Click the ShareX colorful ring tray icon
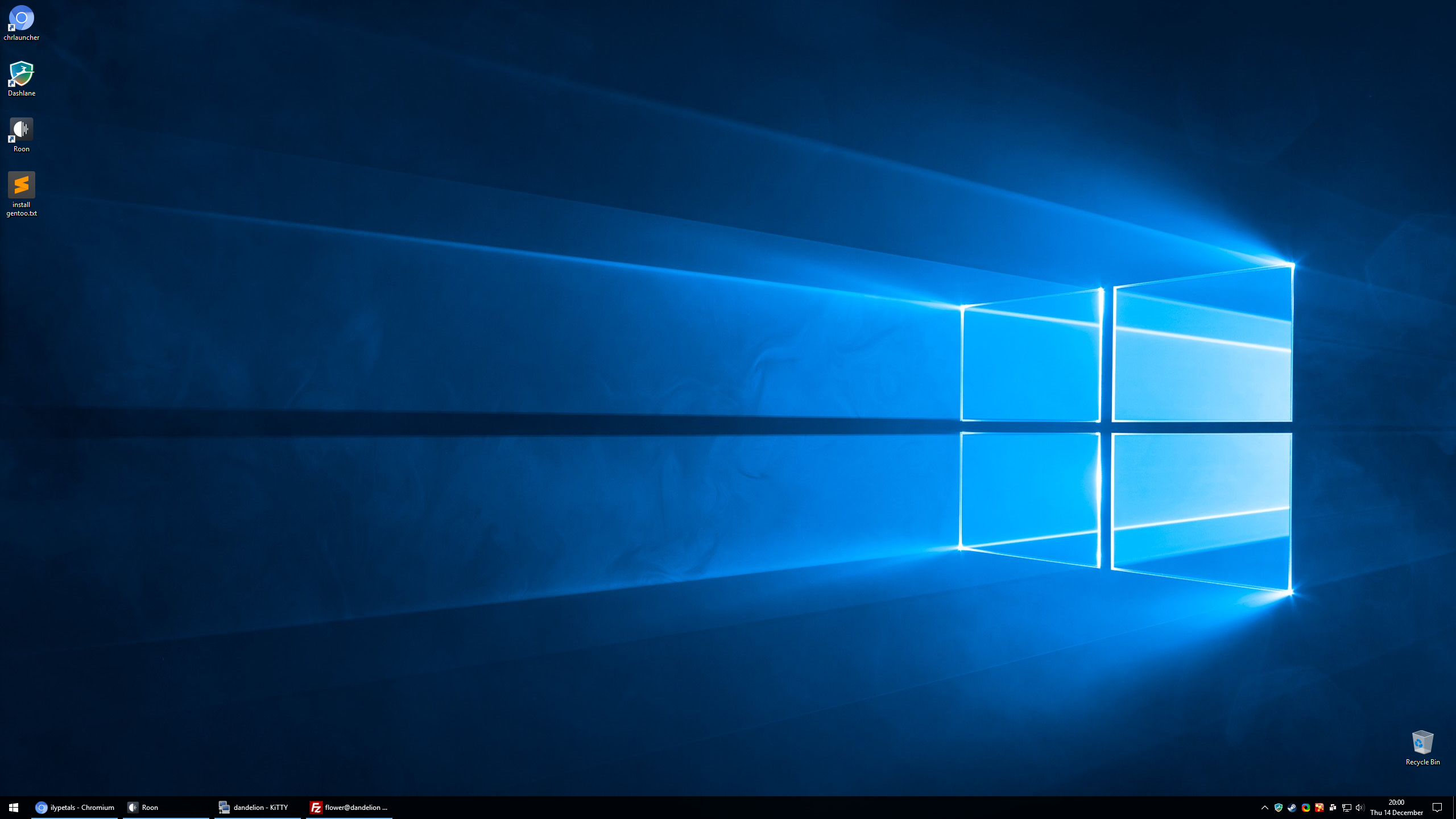 (x=1306, y=808)
